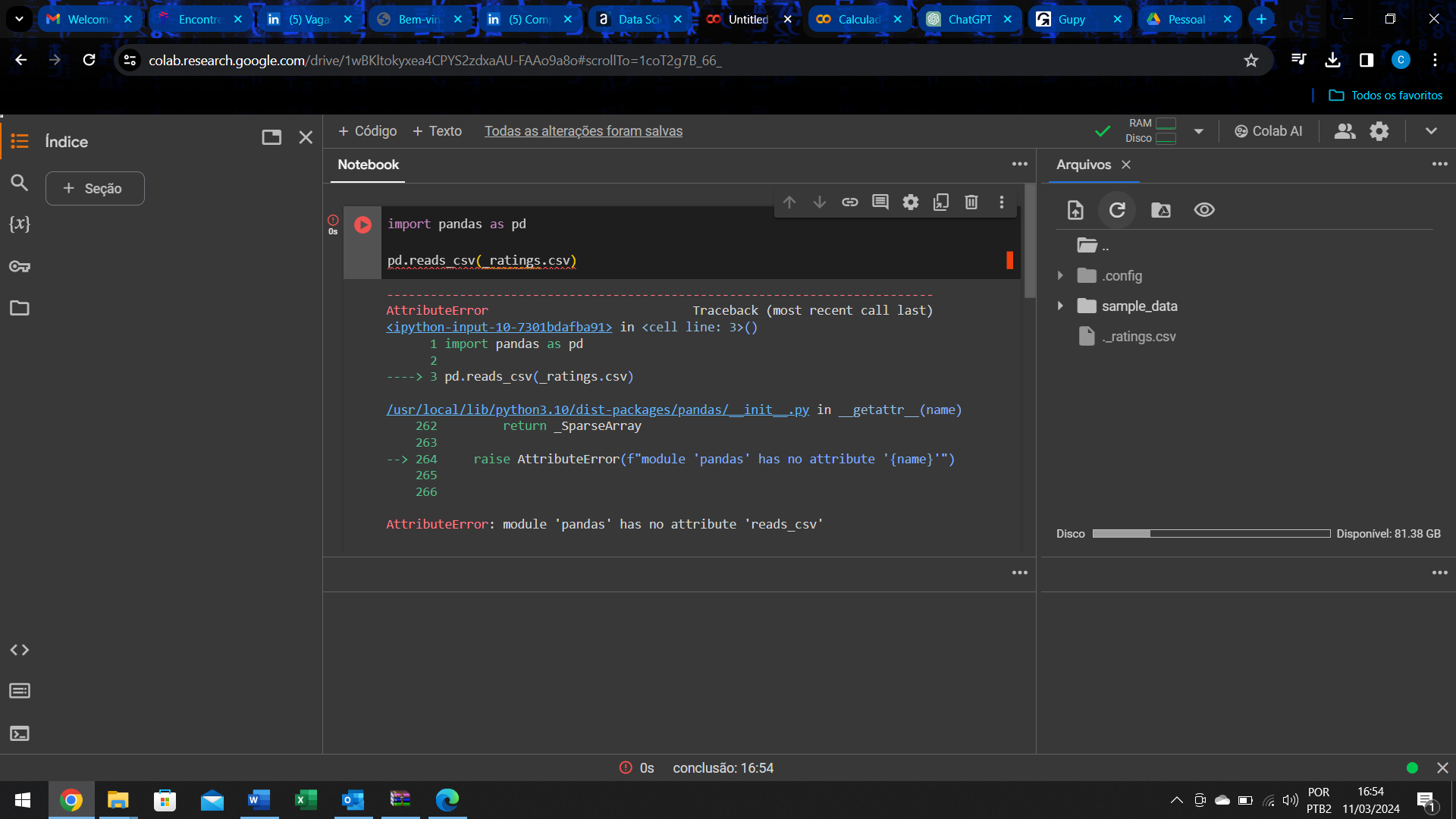The image size is (1456, 819).
Task: Close the bottom status bar
Action: pos(1442,768)
